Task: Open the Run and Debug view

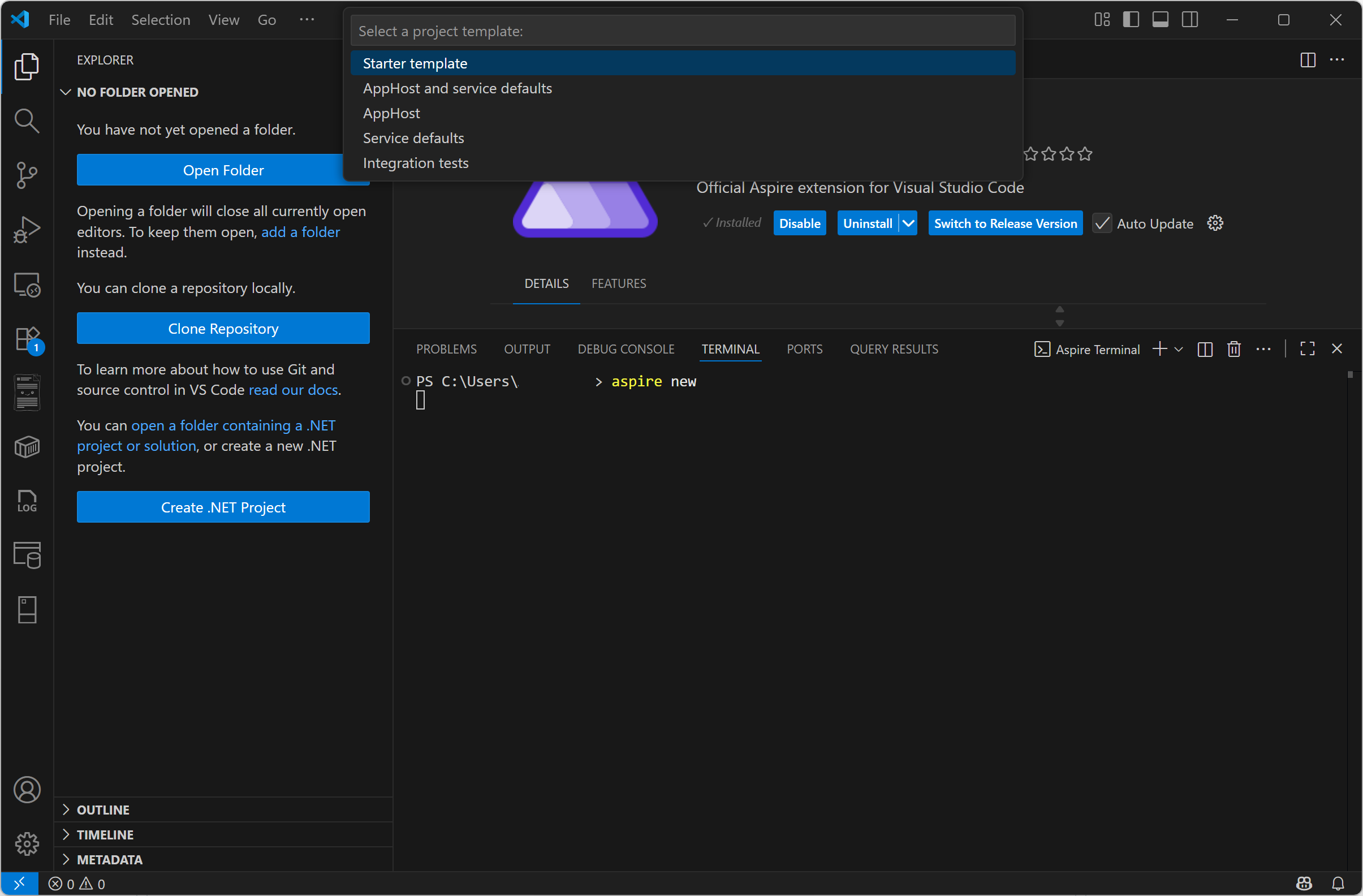Action: point(27,230)
